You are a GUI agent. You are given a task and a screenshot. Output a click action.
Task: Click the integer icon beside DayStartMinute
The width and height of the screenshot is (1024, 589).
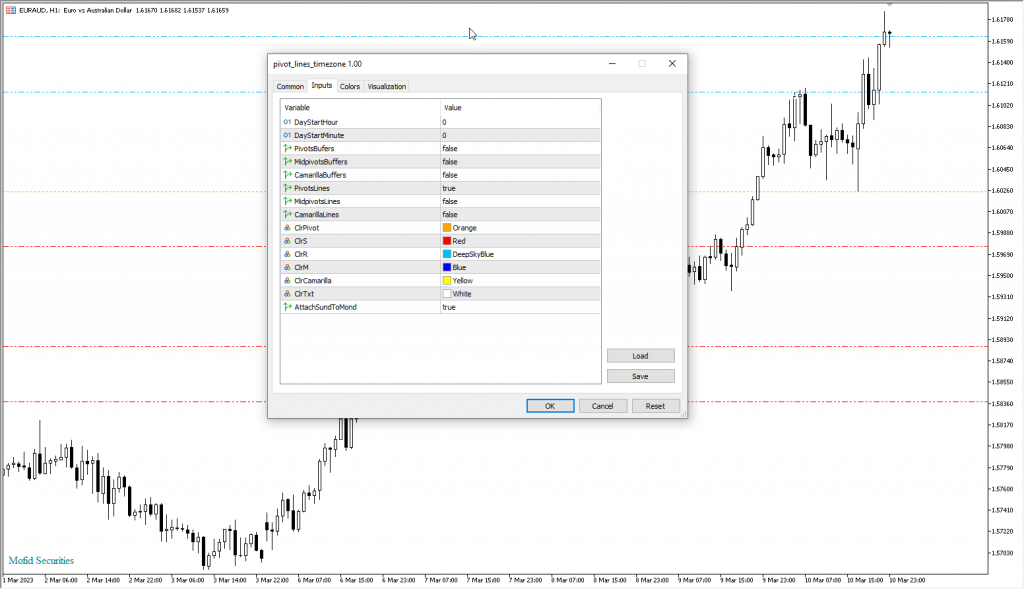point(287,135)
